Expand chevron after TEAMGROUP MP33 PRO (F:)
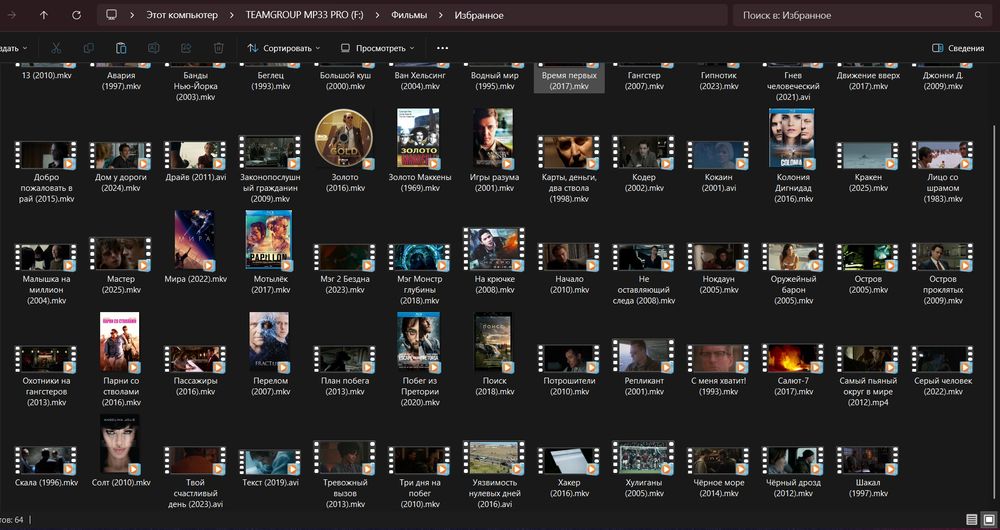 click(x=377, y=15)
